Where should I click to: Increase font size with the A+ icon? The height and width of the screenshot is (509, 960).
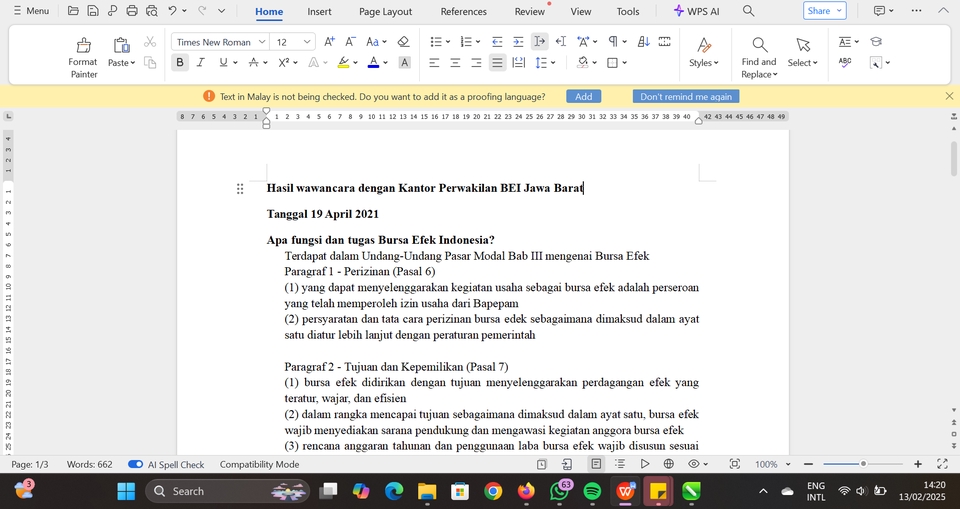[329, 42]
